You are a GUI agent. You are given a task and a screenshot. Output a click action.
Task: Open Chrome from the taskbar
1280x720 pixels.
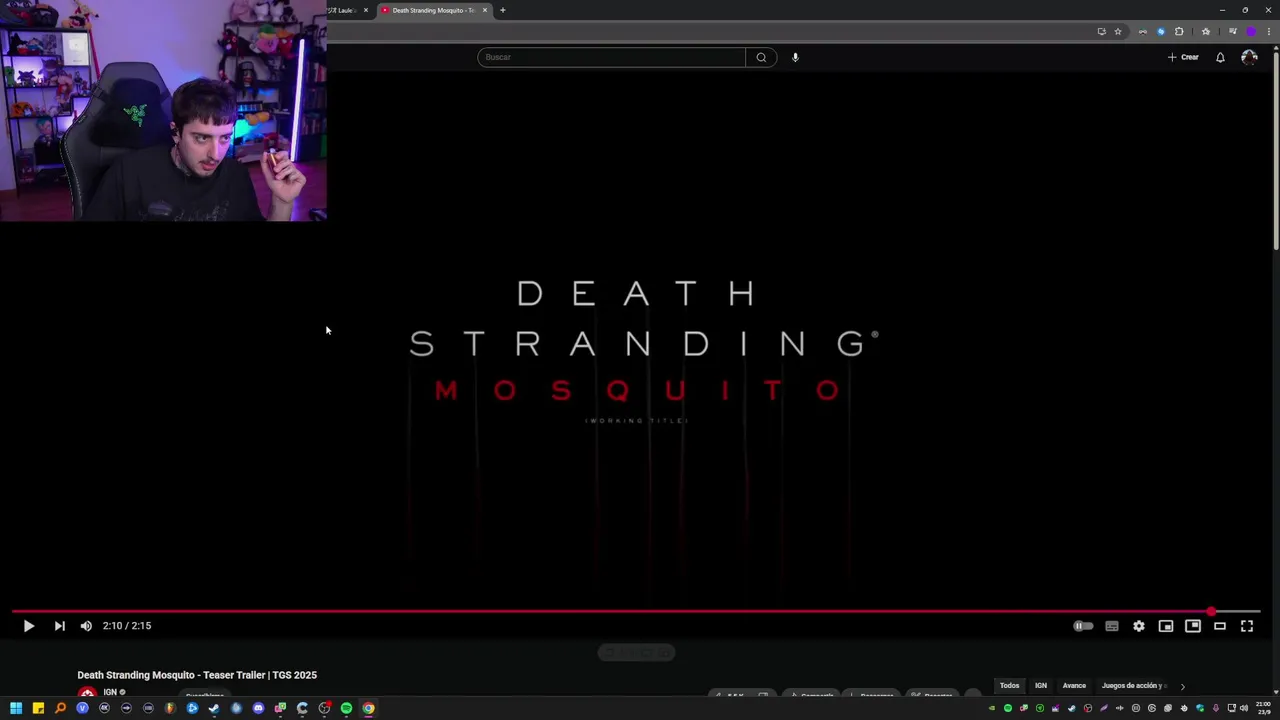[368, 708]
